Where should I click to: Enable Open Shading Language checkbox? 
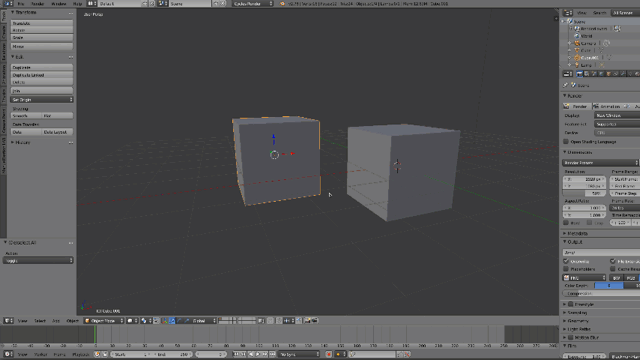(x=566, y=142)
